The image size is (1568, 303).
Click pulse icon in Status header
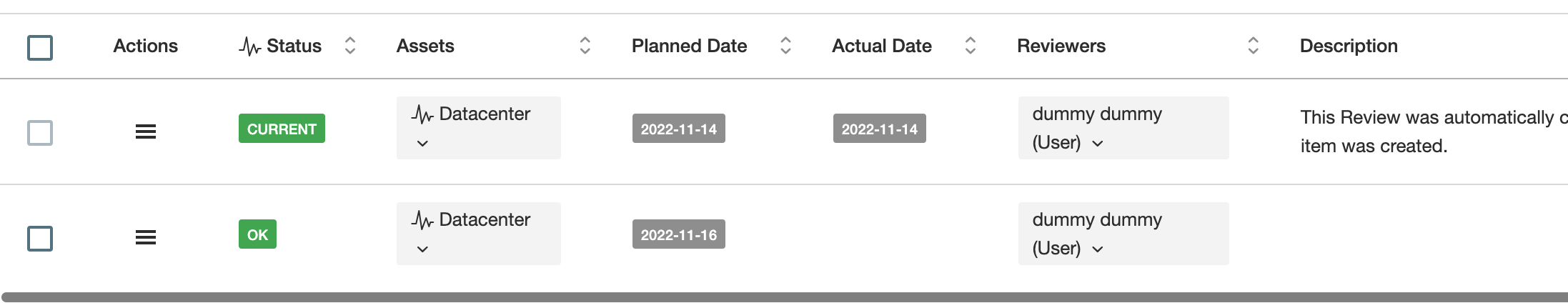point(249,46)
